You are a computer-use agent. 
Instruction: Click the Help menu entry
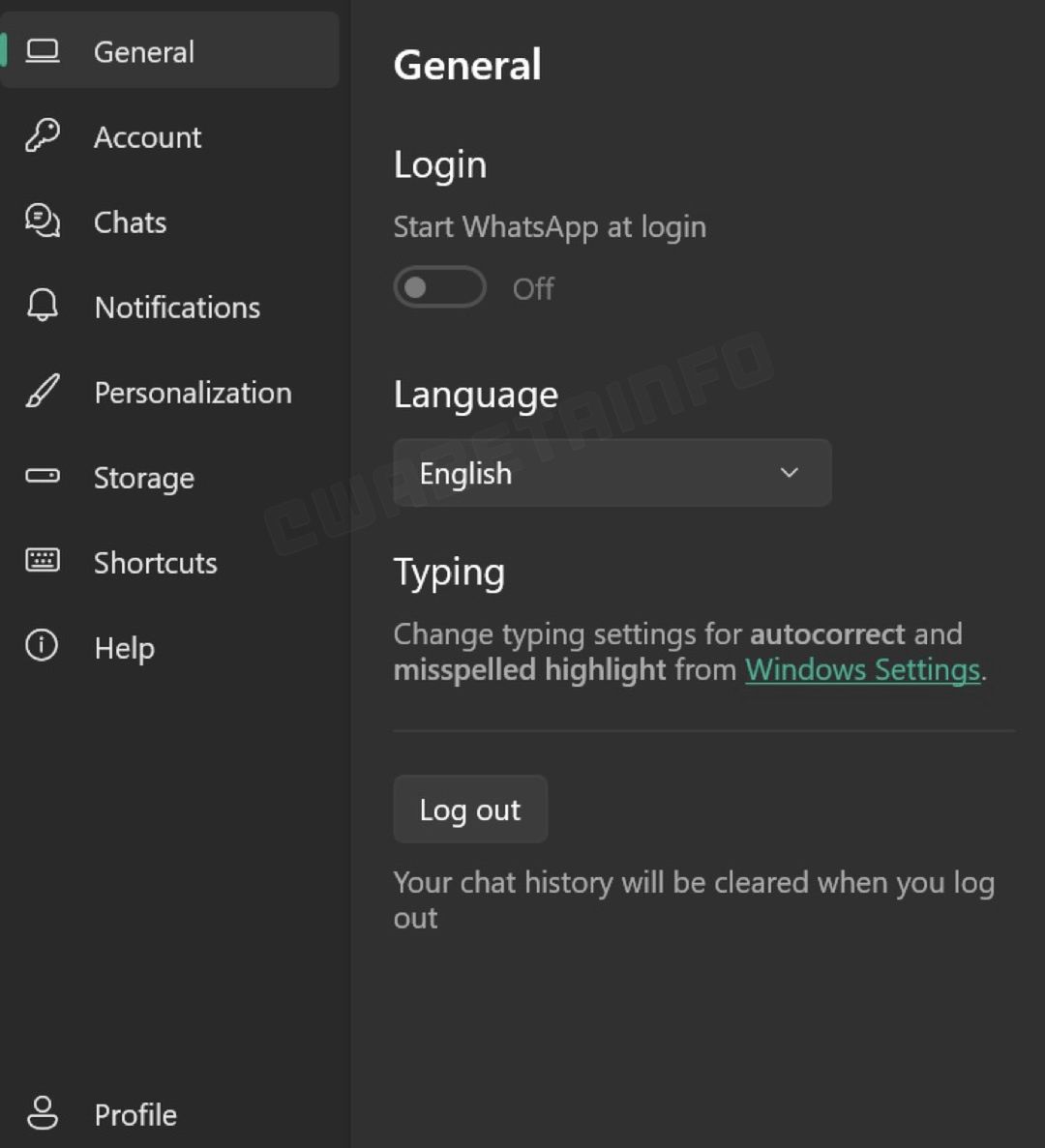click(124, 646)
